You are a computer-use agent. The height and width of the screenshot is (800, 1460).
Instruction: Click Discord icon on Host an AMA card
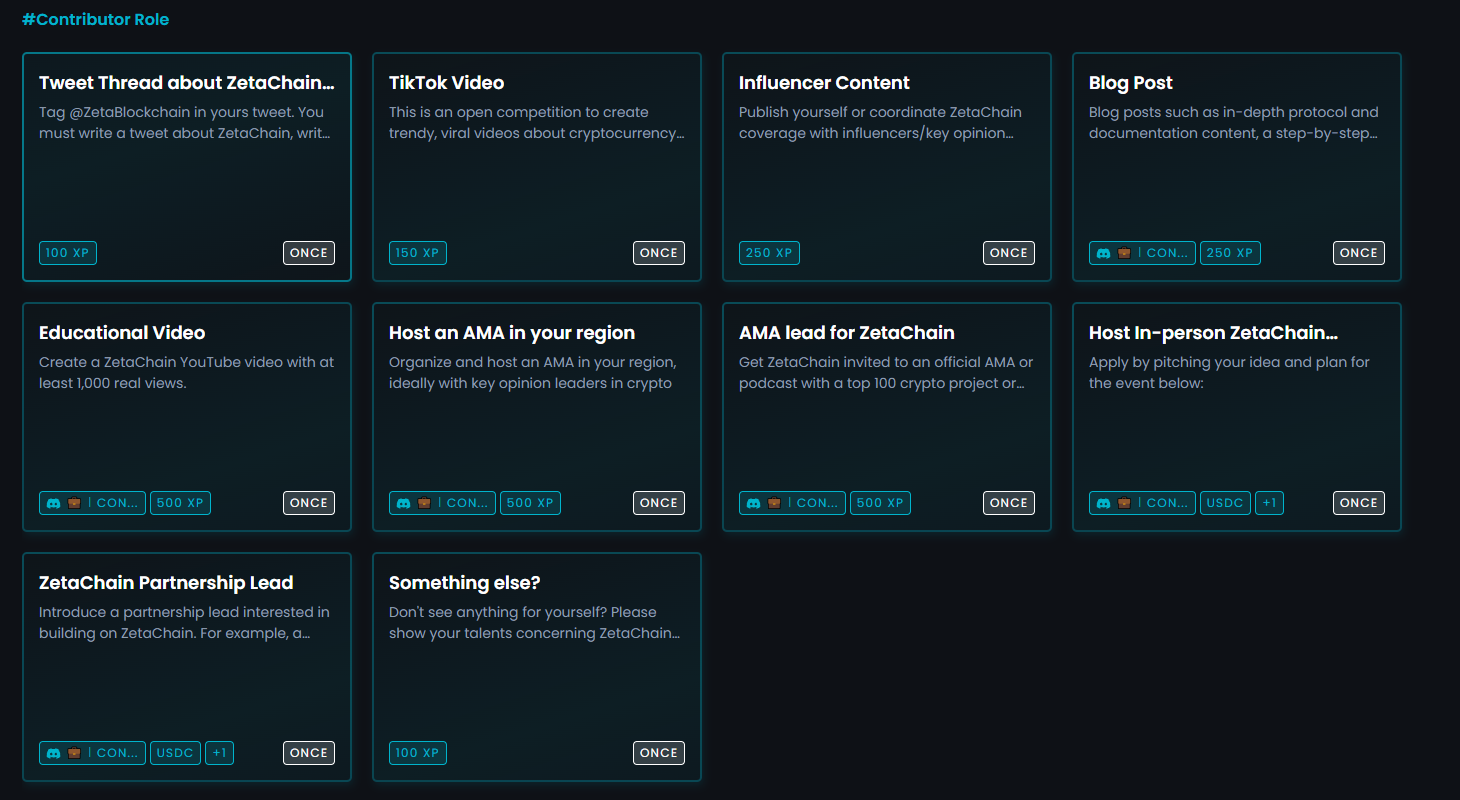(x=404, y=503)
